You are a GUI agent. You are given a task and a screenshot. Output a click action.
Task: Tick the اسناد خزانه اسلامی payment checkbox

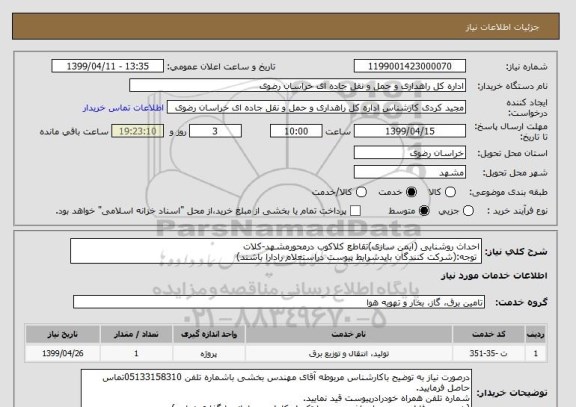coord(355,211)
